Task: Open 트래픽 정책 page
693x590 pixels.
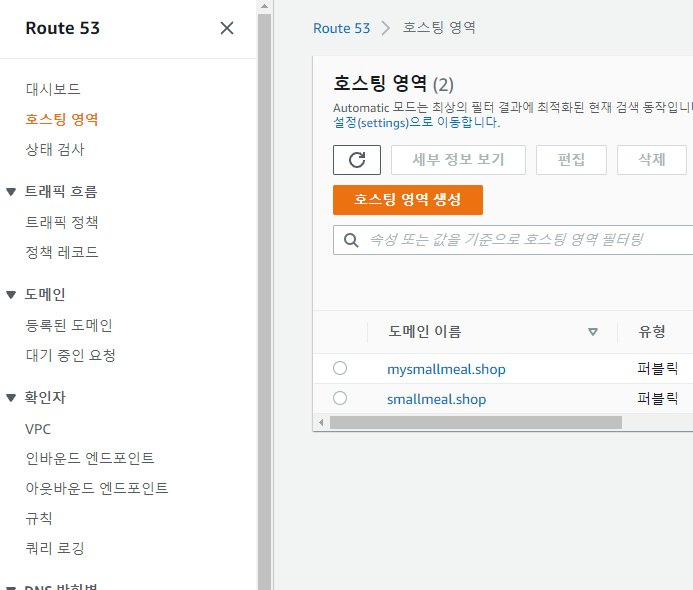Action: 62,222
